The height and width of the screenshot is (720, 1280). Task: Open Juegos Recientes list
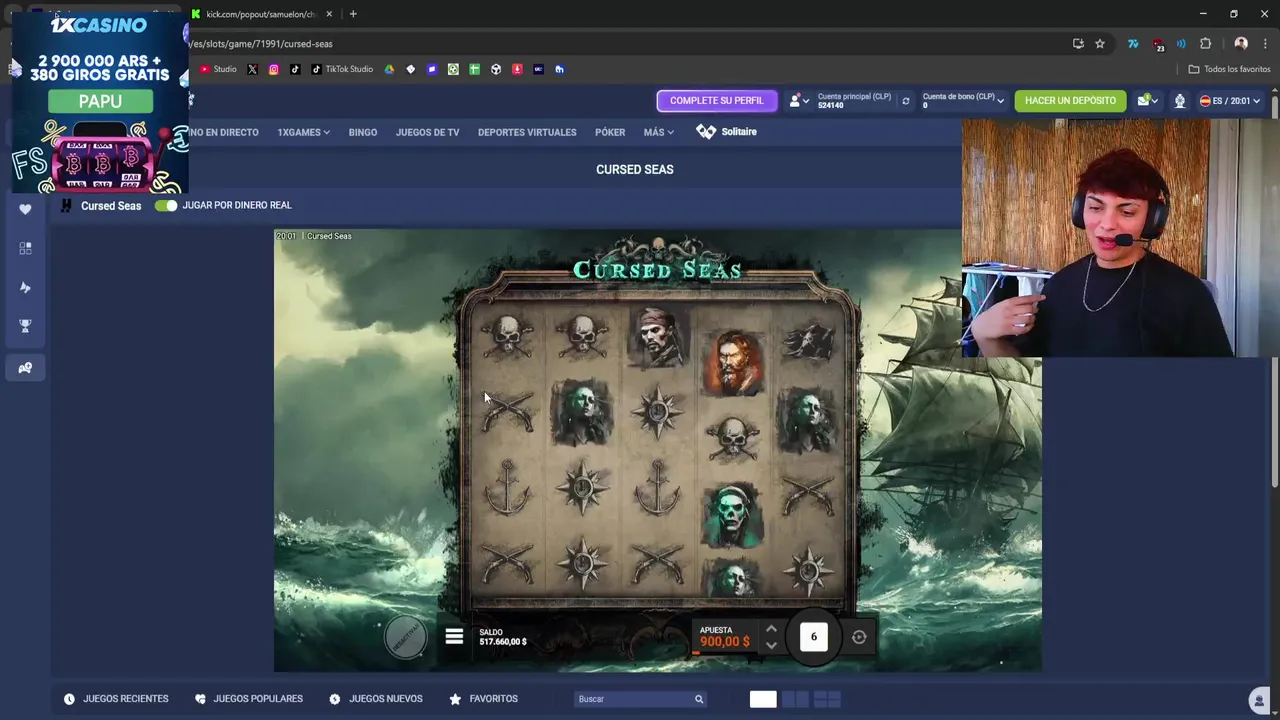tap(116, 699)
